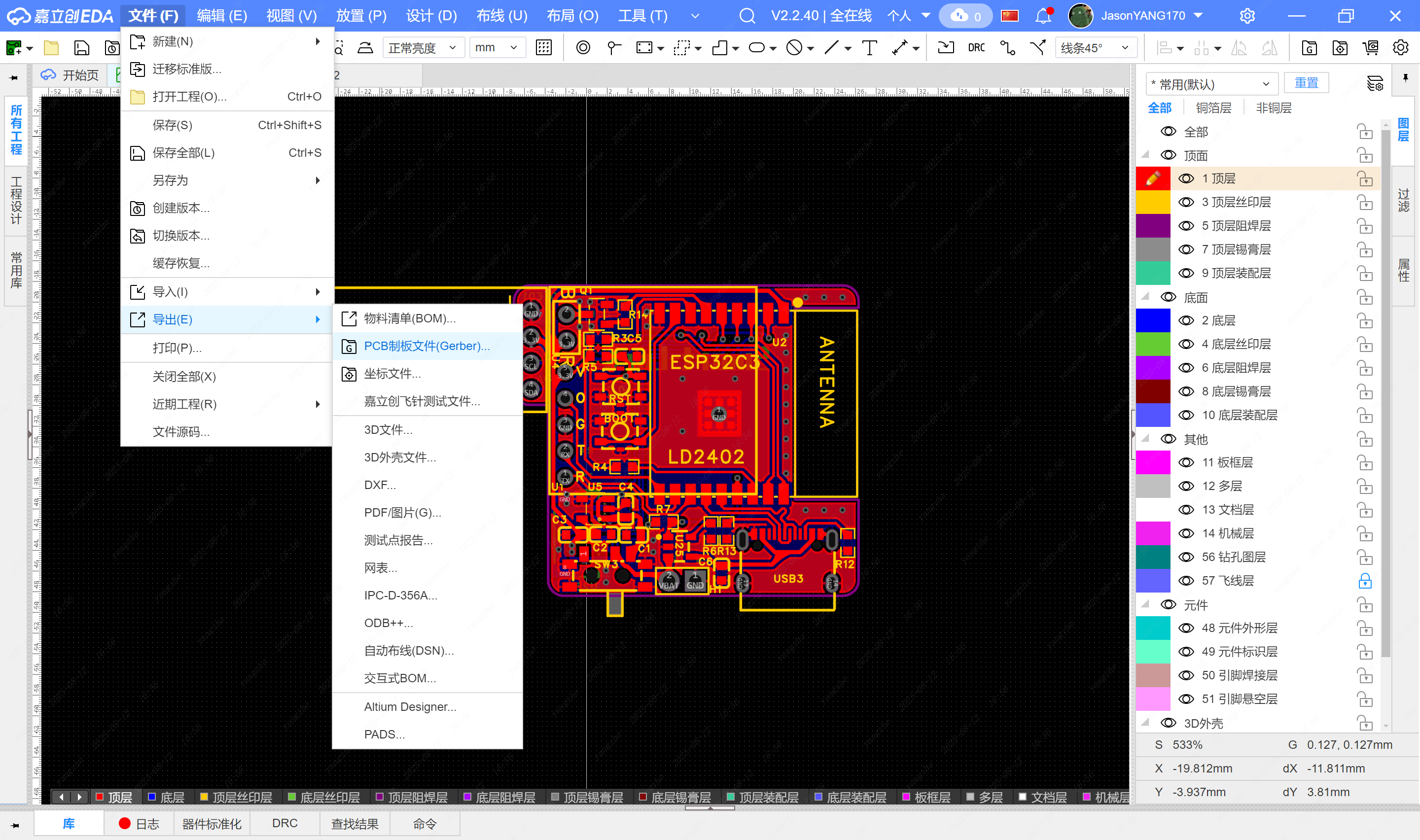
Task: Open the 编辑 (E) menu
Action: coord(222,16)
